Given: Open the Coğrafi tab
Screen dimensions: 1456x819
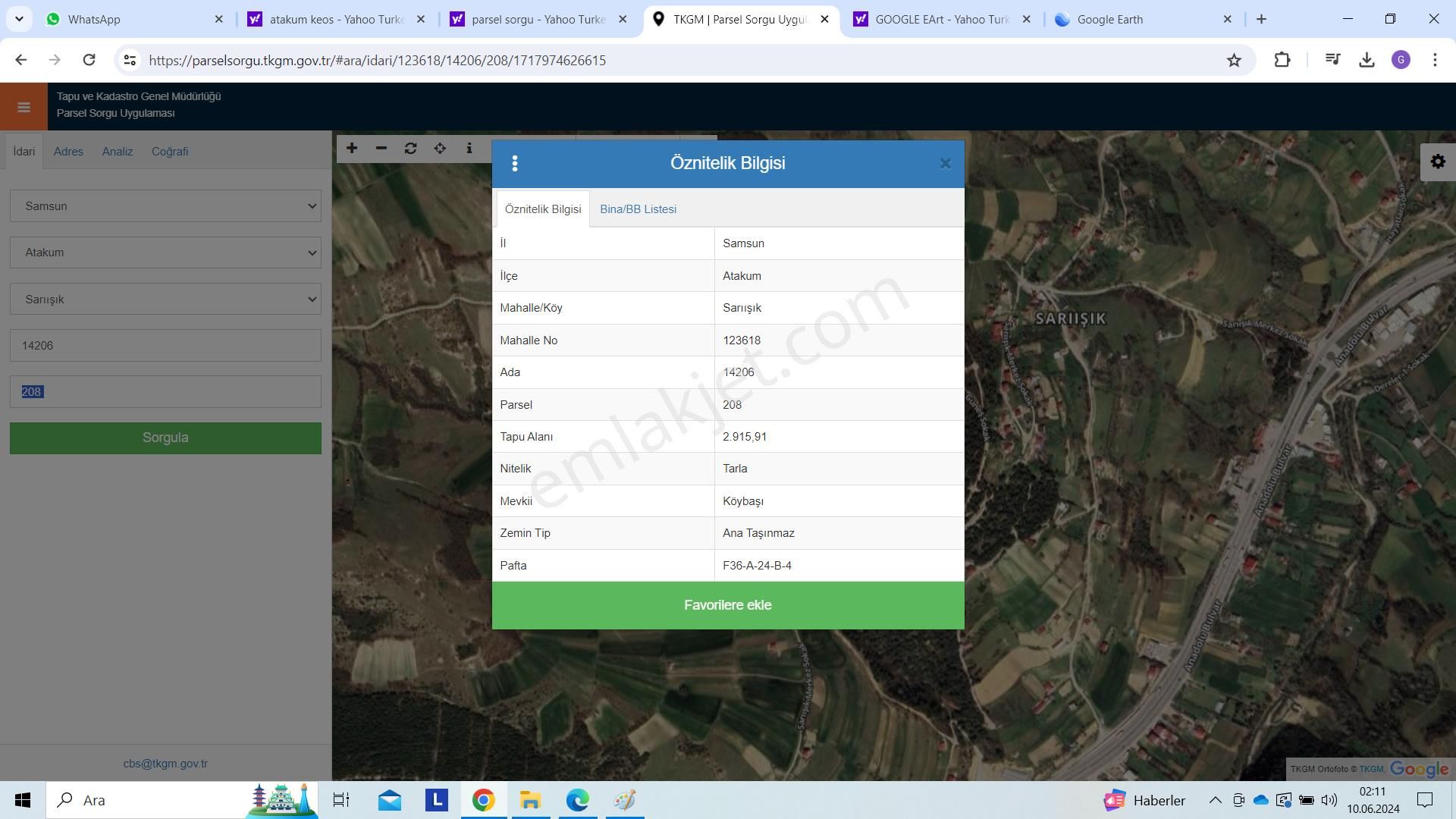Looking at the screenshot, I should point(170,152).
